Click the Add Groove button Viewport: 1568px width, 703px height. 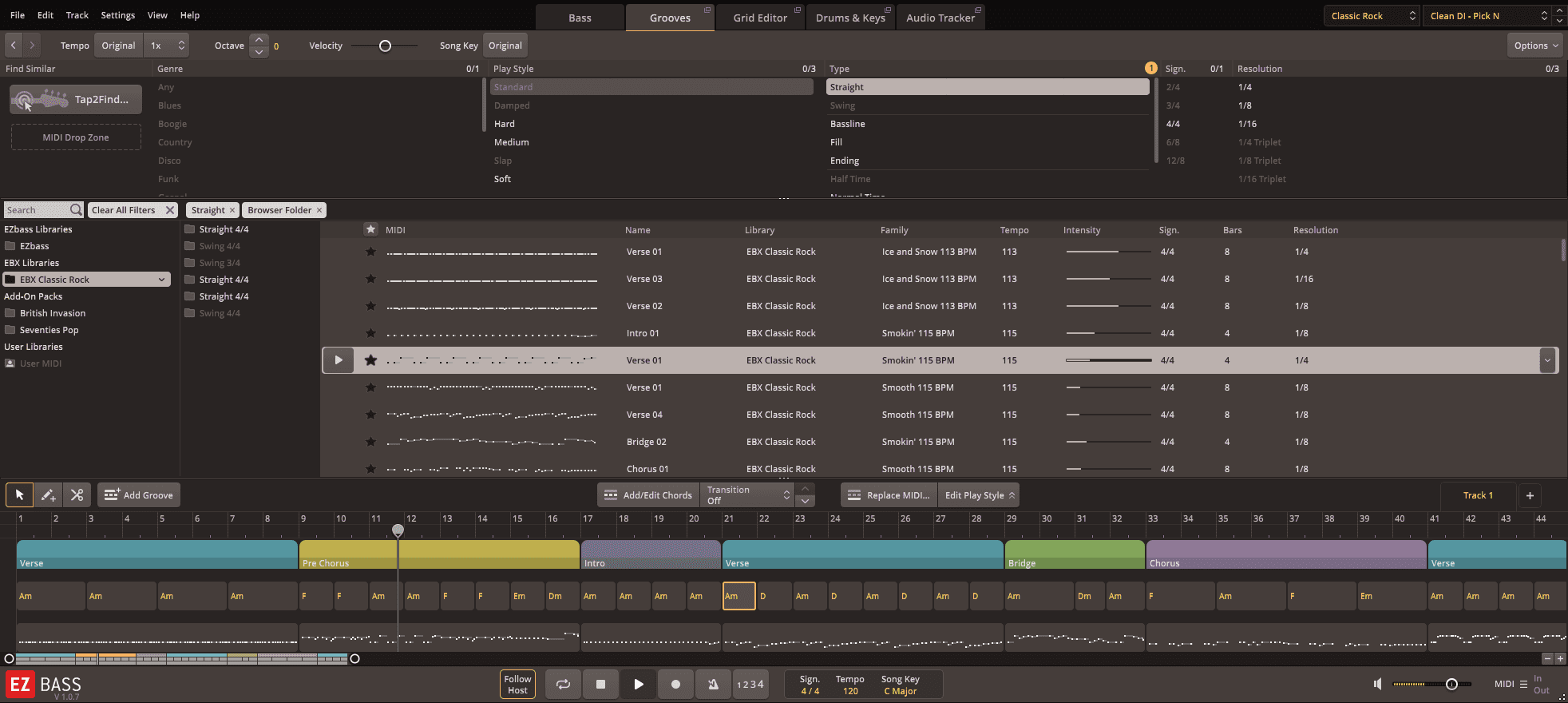tap(139, 495)
